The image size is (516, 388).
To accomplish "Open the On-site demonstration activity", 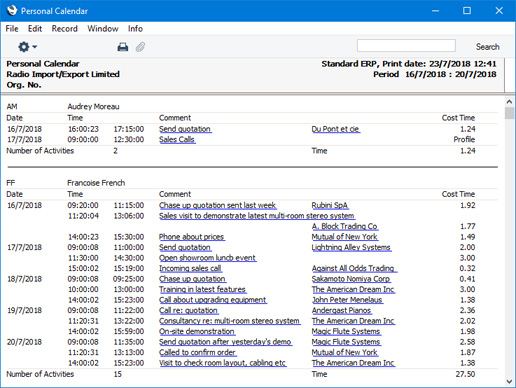I will [x=197, y=331].
